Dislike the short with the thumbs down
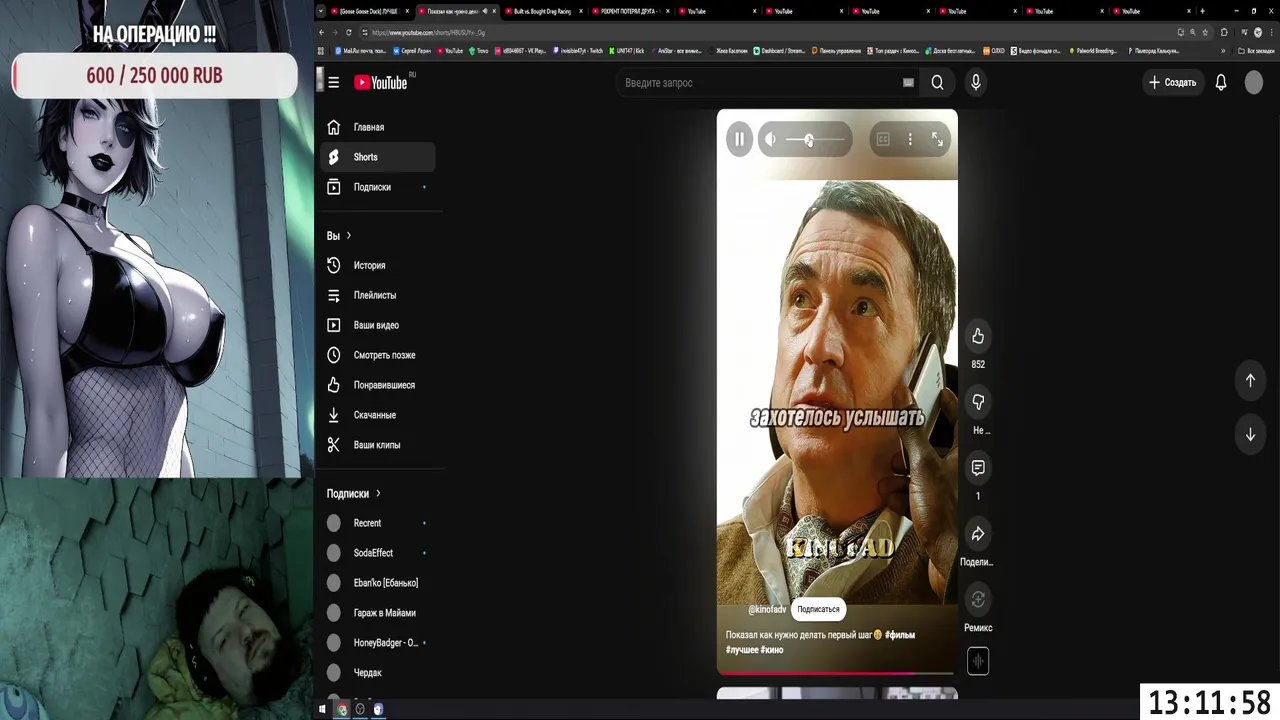Image resolution: width=1280 pixels, height=720 pixels. tap(978, 402)
